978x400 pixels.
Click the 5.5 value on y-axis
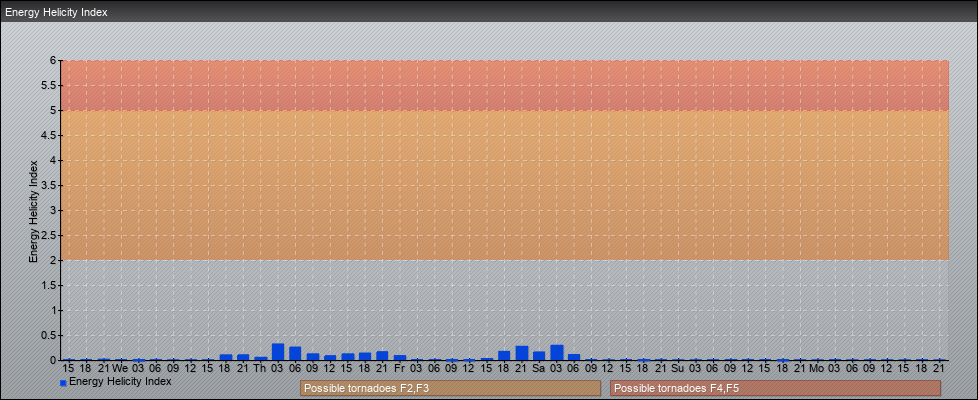point(49,85)
